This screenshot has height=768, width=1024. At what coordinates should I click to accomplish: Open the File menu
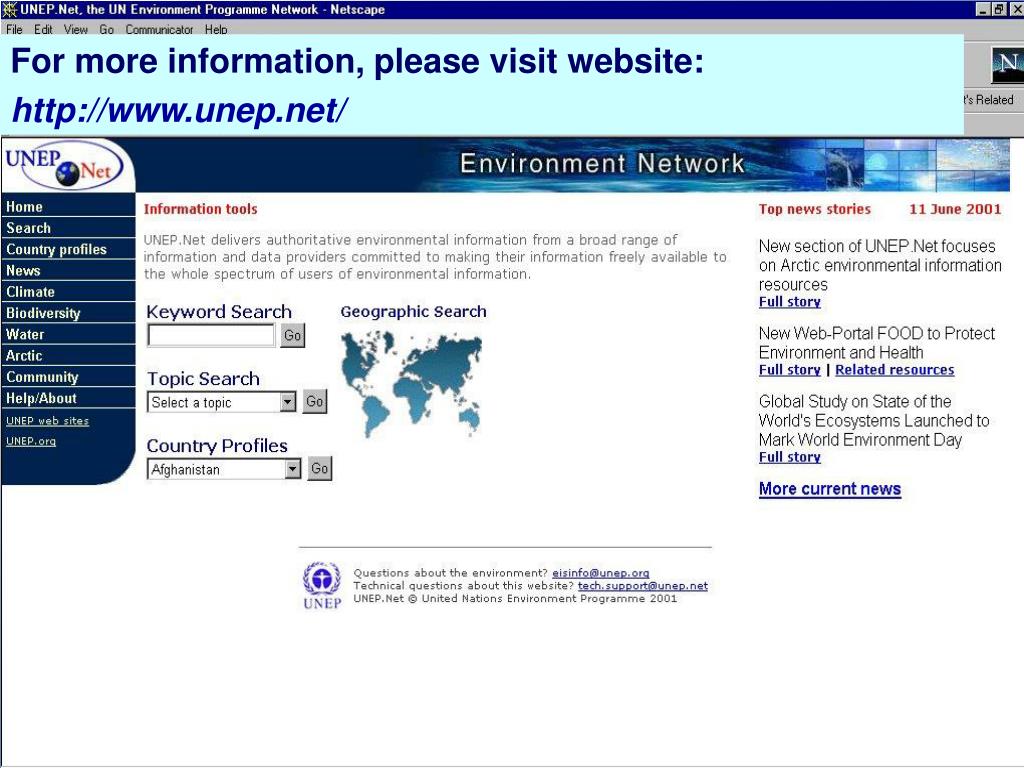click(x=14, y=29)
